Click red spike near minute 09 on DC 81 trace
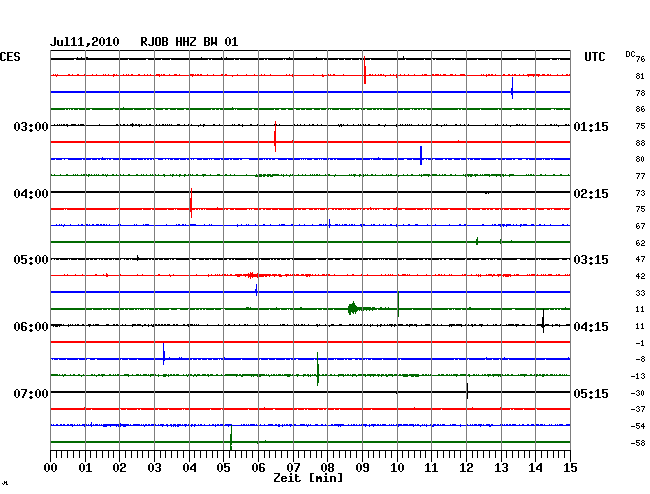 [364, 70]
